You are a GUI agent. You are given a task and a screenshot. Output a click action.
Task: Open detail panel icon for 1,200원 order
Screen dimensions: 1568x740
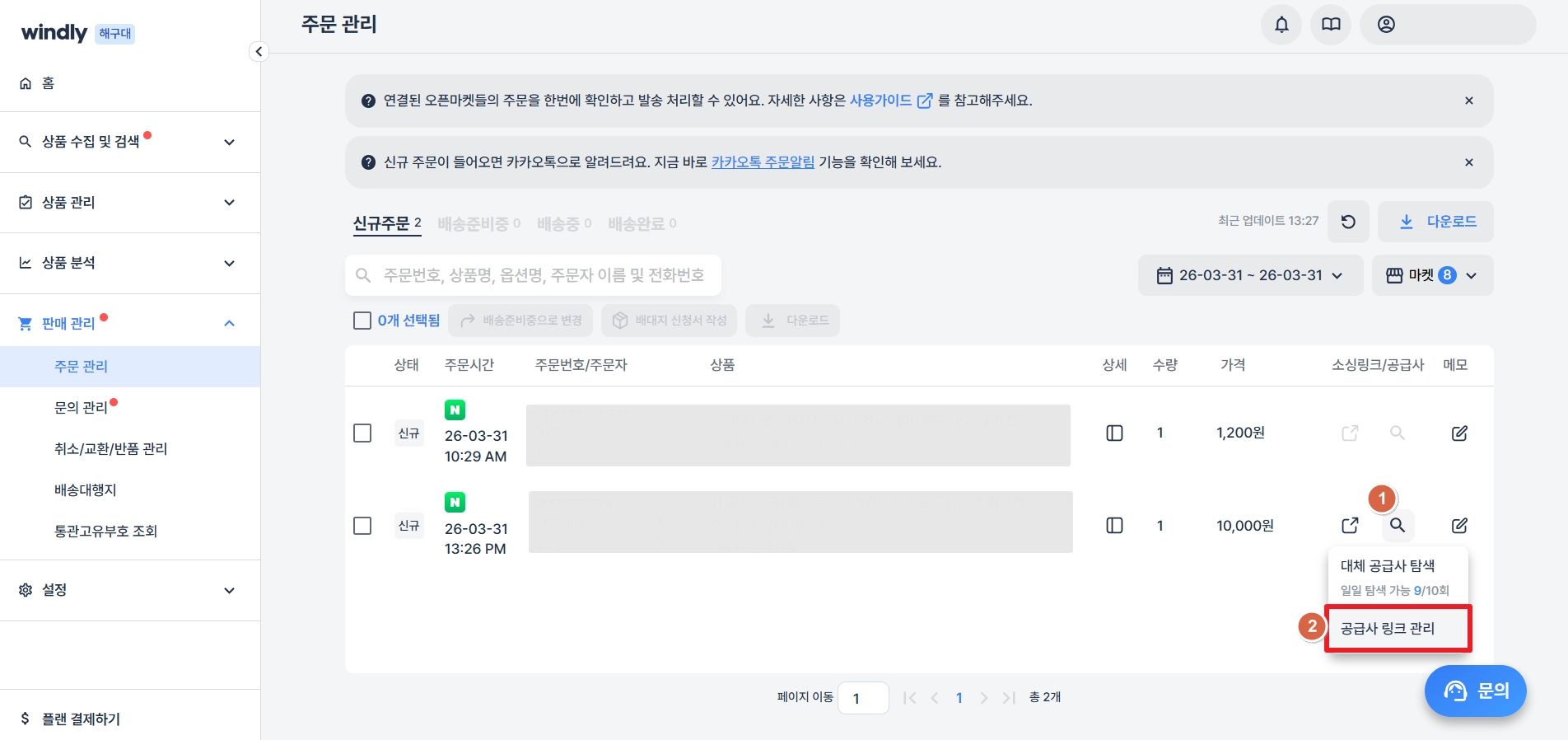(x=1114, y=433)
